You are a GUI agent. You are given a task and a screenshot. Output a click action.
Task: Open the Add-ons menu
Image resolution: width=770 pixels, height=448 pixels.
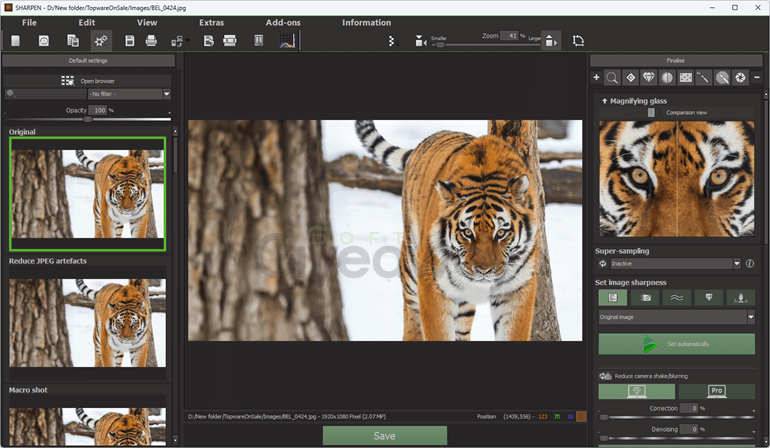point(283,23)
